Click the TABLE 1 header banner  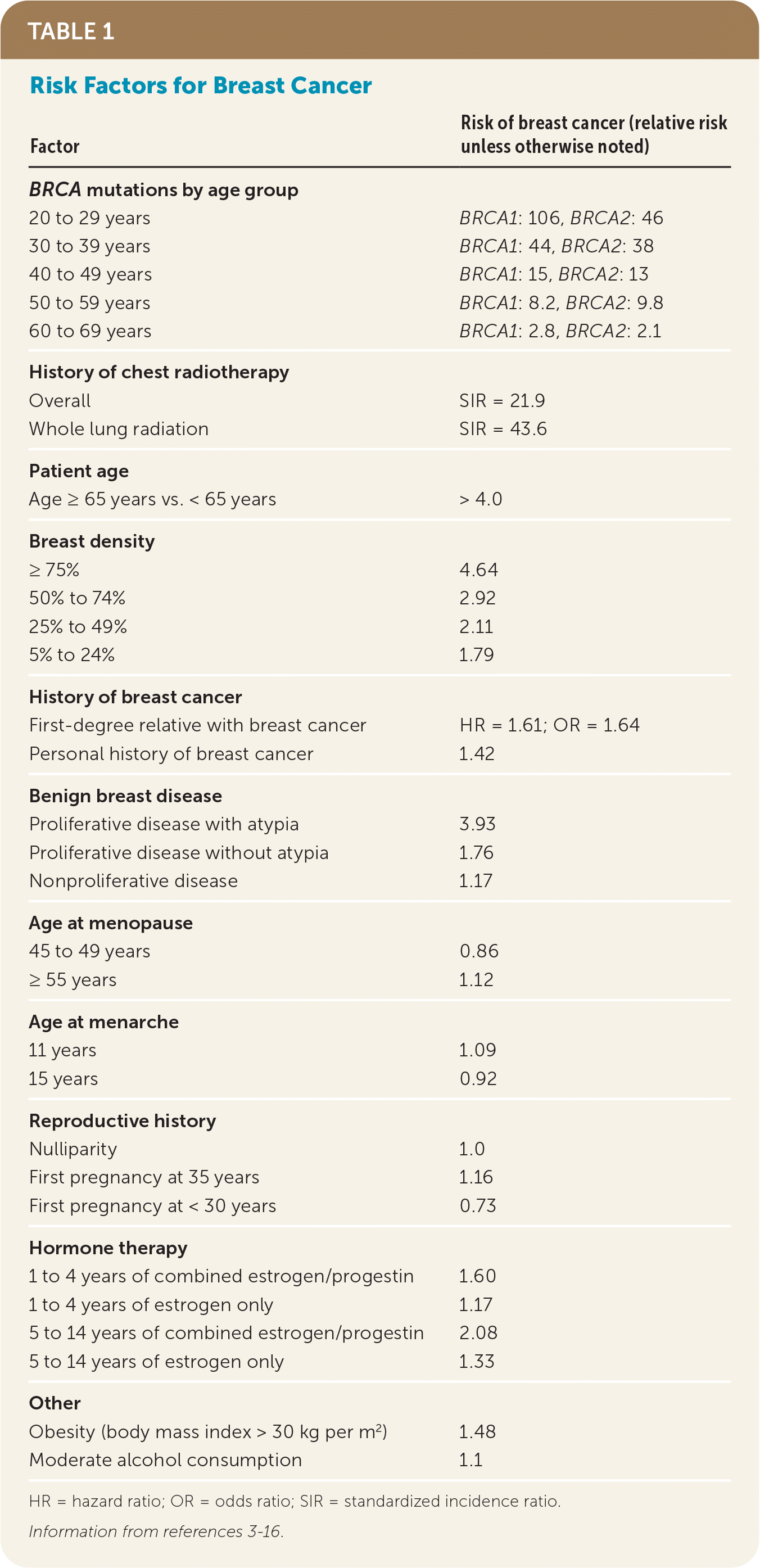71,31
